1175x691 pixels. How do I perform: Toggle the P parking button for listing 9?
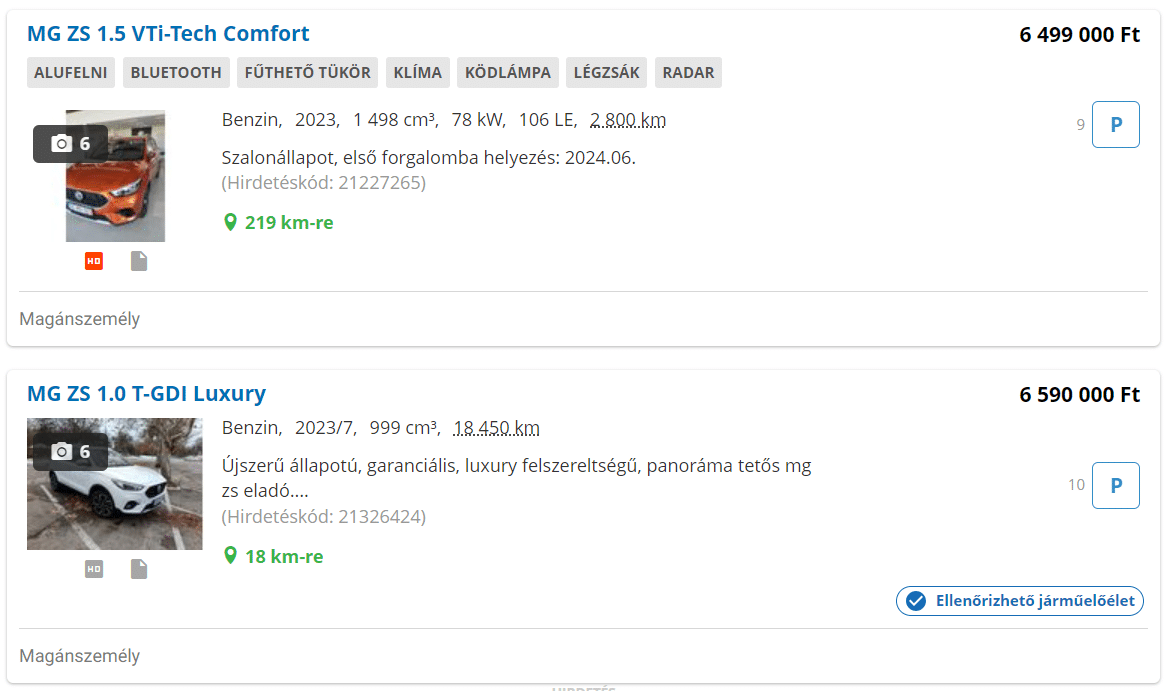coord(1115,125)
